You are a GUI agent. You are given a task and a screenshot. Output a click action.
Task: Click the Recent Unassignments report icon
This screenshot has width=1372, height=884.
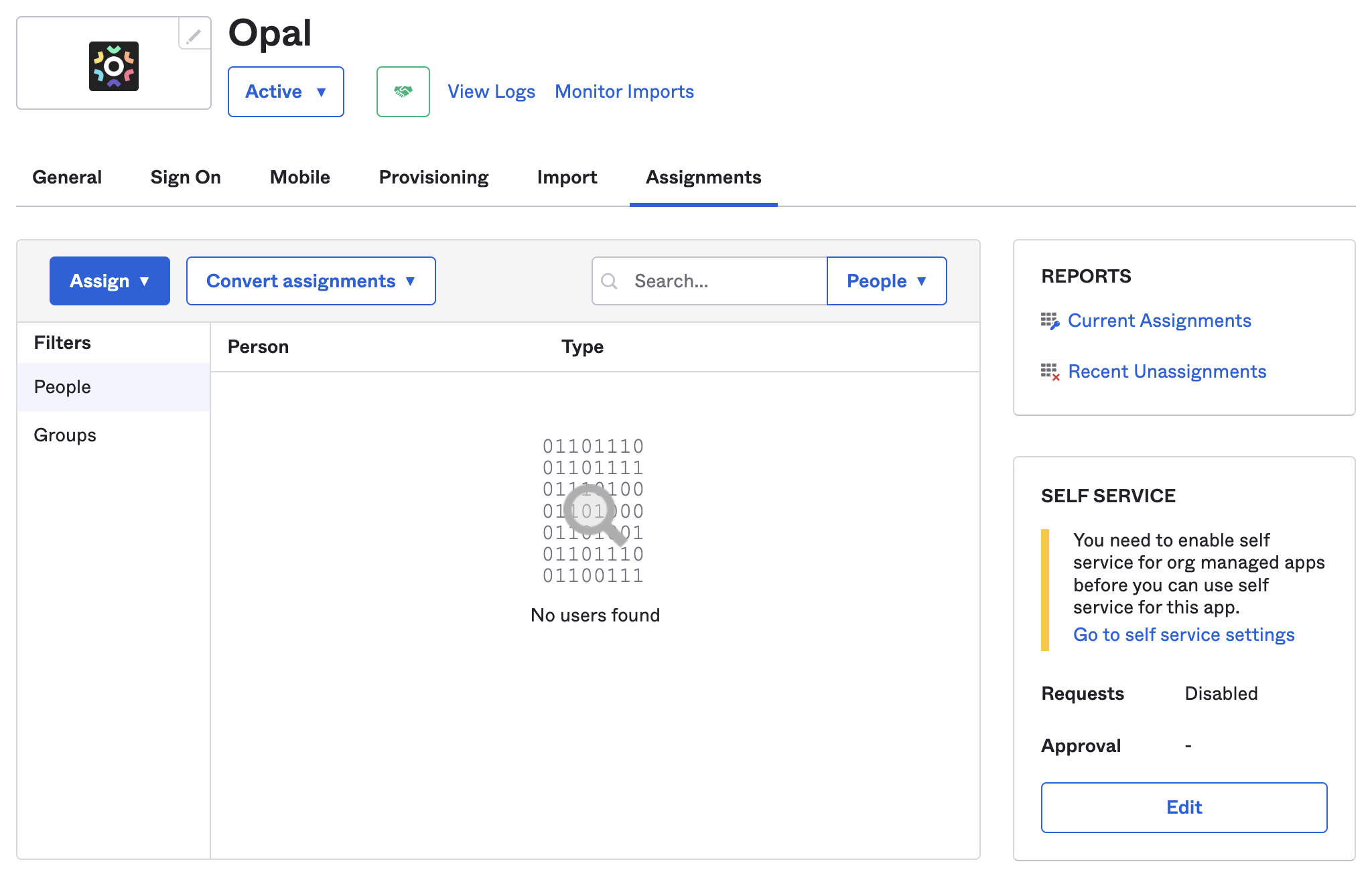coord(1049,372)
